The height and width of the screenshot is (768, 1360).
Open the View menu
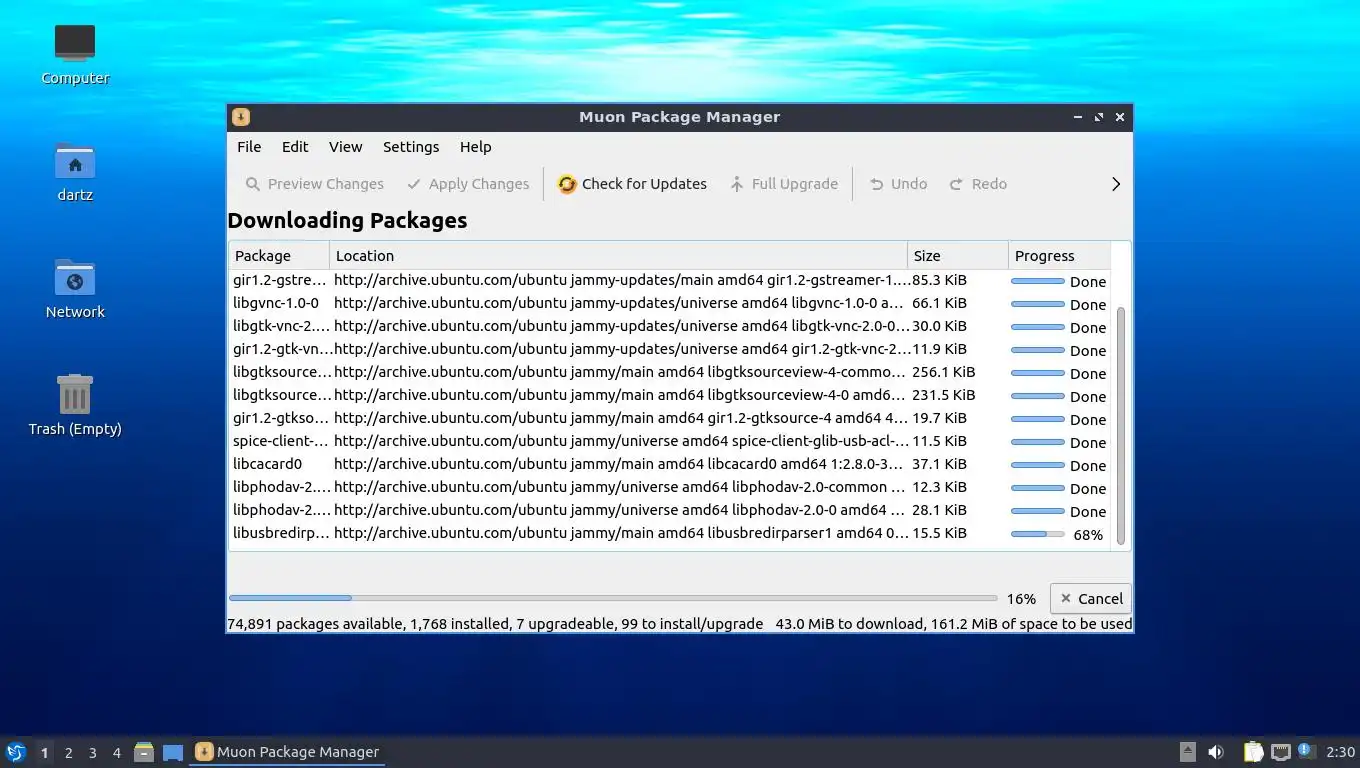[345, 147]
